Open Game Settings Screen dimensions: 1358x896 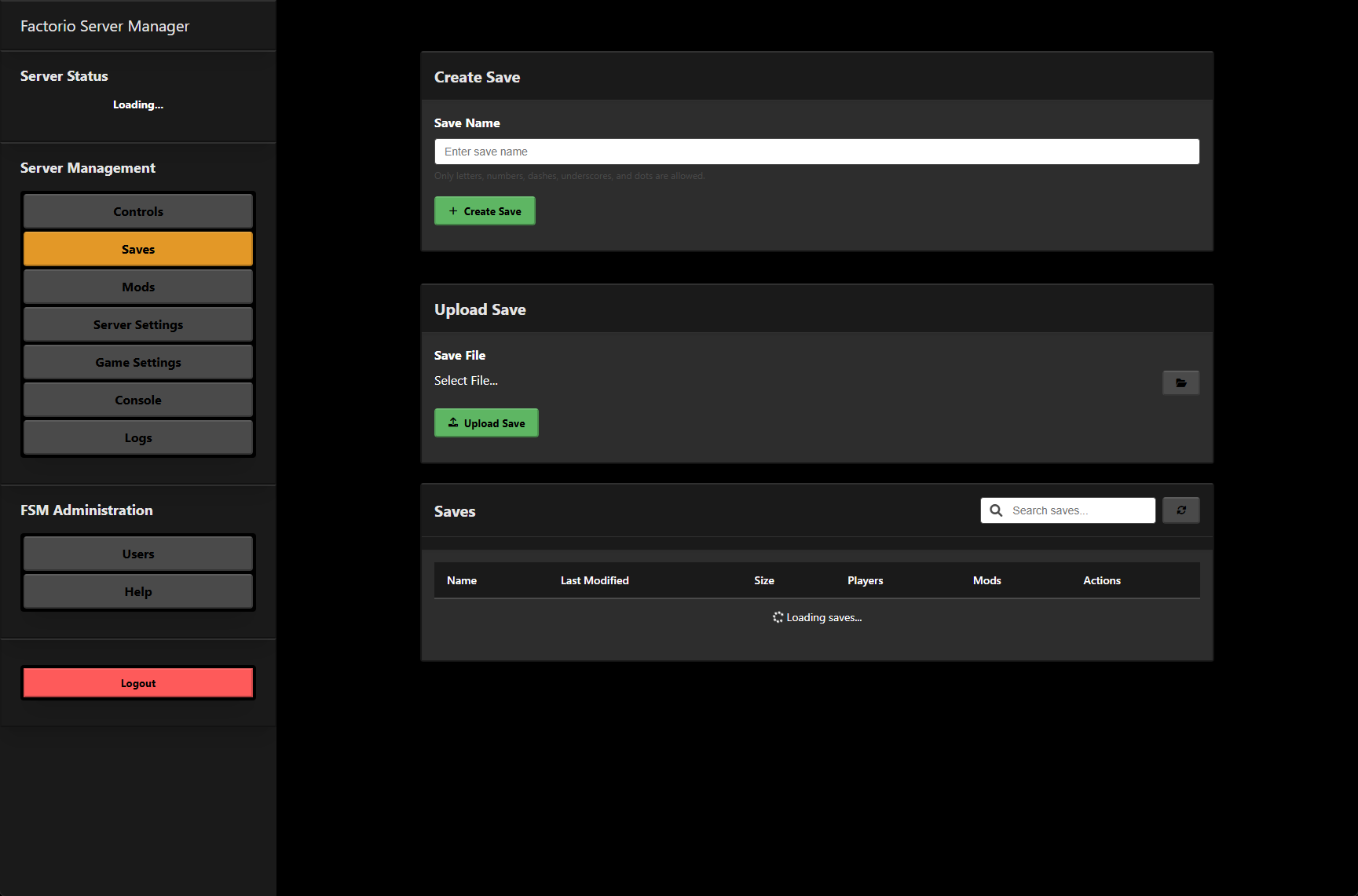[x=138, y=362]
